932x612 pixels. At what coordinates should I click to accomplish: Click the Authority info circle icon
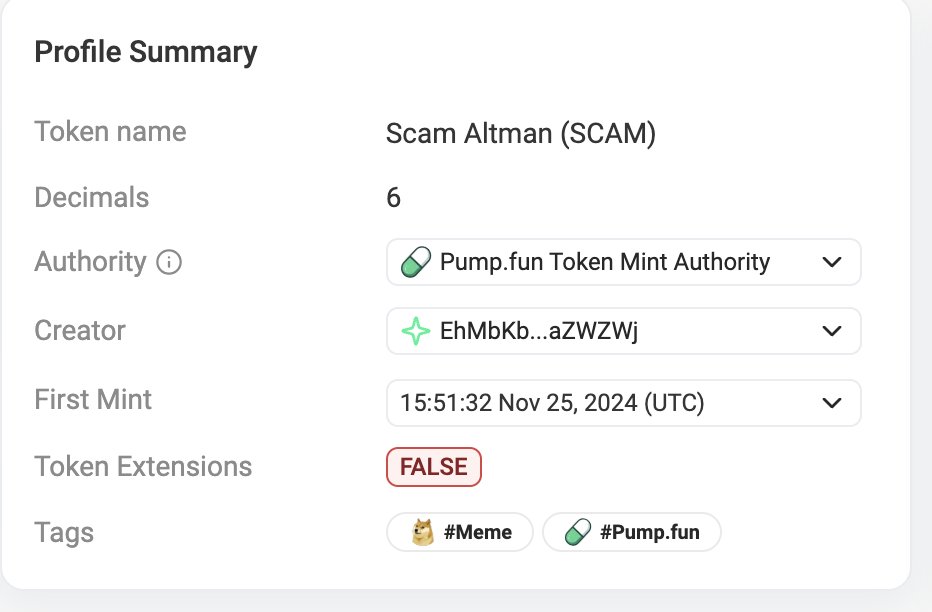tap(169, 262)
